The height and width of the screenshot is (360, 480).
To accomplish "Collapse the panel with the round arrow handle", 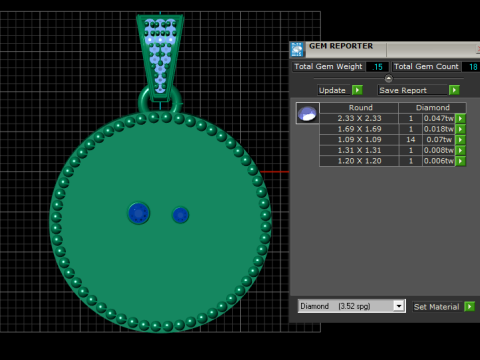I will (x=389, y=79).
